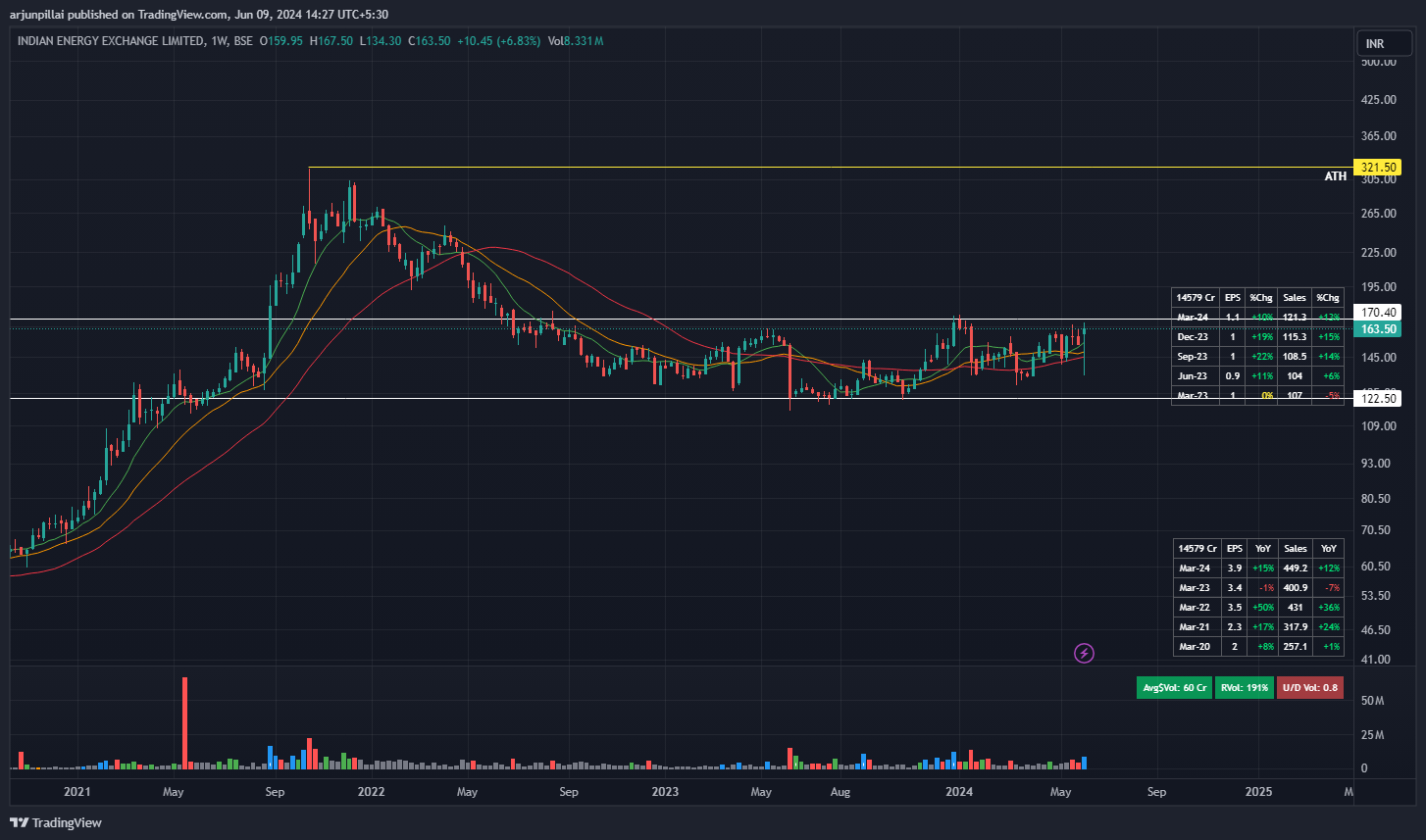Image resolution: width=1426 pixels, height=840 pixels.
Task: Click the Dec-23 row in quarterly table
Action: coord(1257,337)
